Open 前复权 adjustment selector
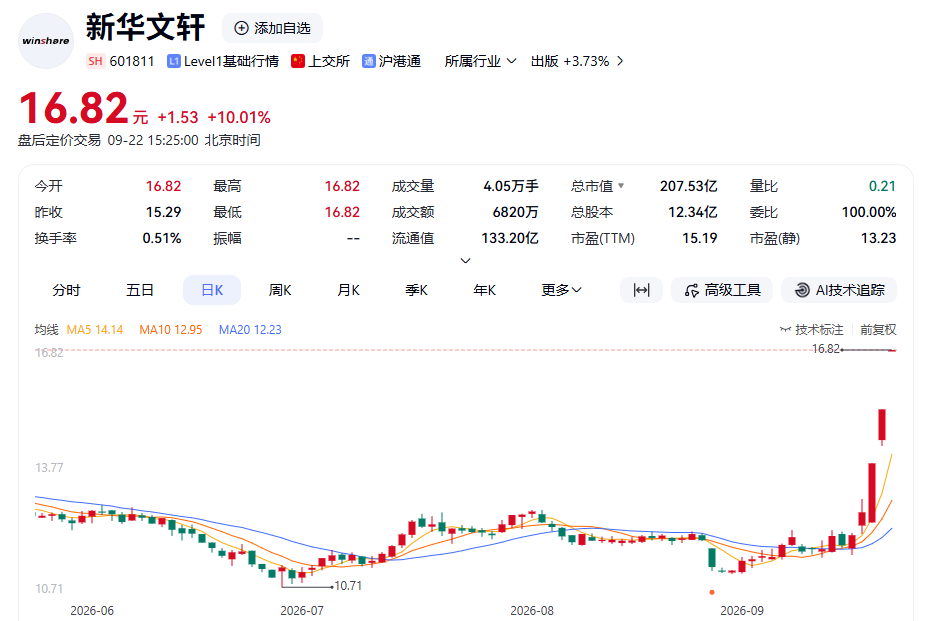Screen dimensions: 927x621 (x=878, y=329)
